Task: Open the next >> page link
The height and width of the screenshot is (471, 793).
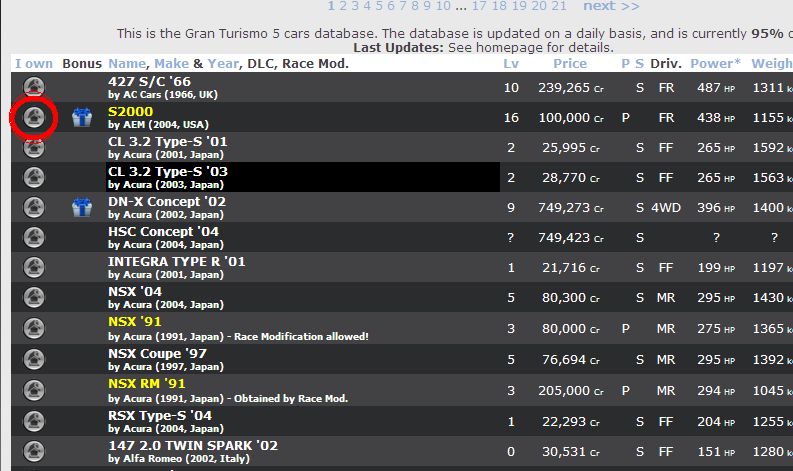Action: [x=611, y=6]
